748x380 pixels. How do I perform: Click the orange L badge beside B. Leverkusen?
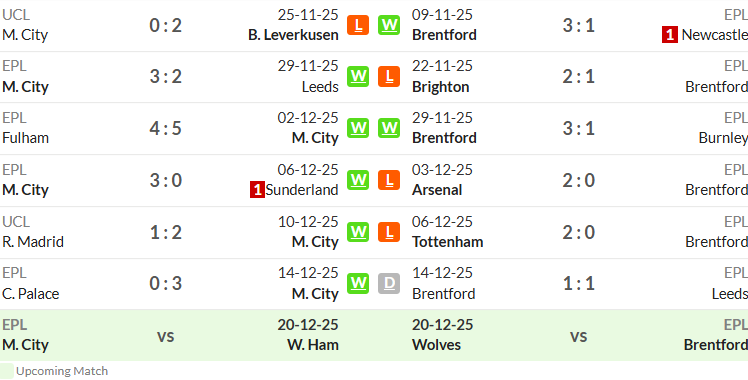(358, 25)
